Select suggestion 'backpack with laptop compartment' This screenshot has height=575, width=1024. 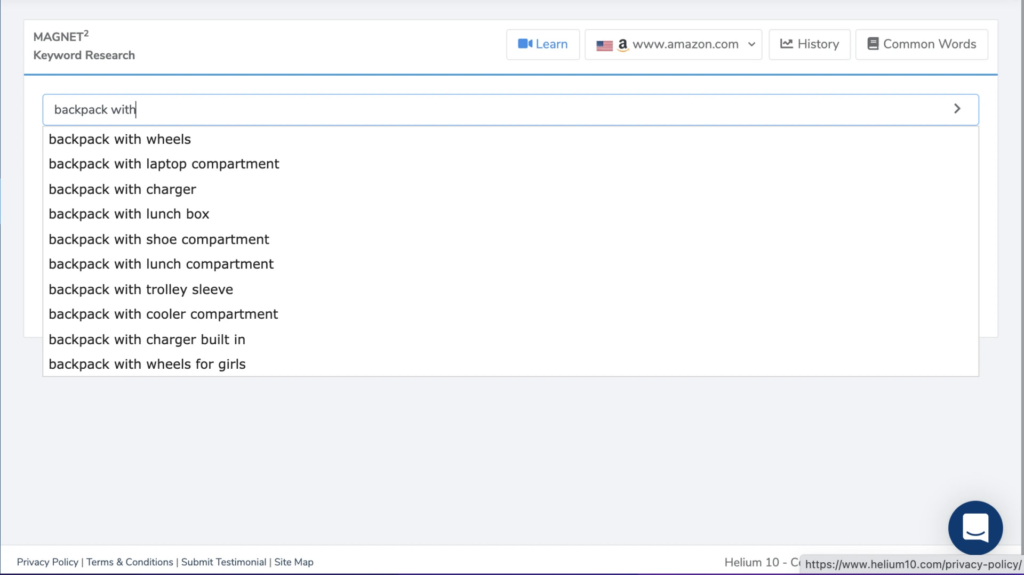164,164
